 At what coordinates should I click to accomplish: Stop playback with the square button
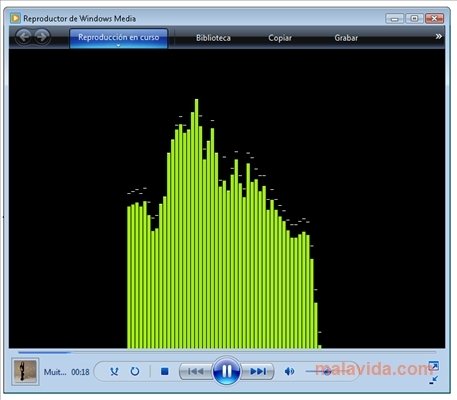[x=164, y=371]
